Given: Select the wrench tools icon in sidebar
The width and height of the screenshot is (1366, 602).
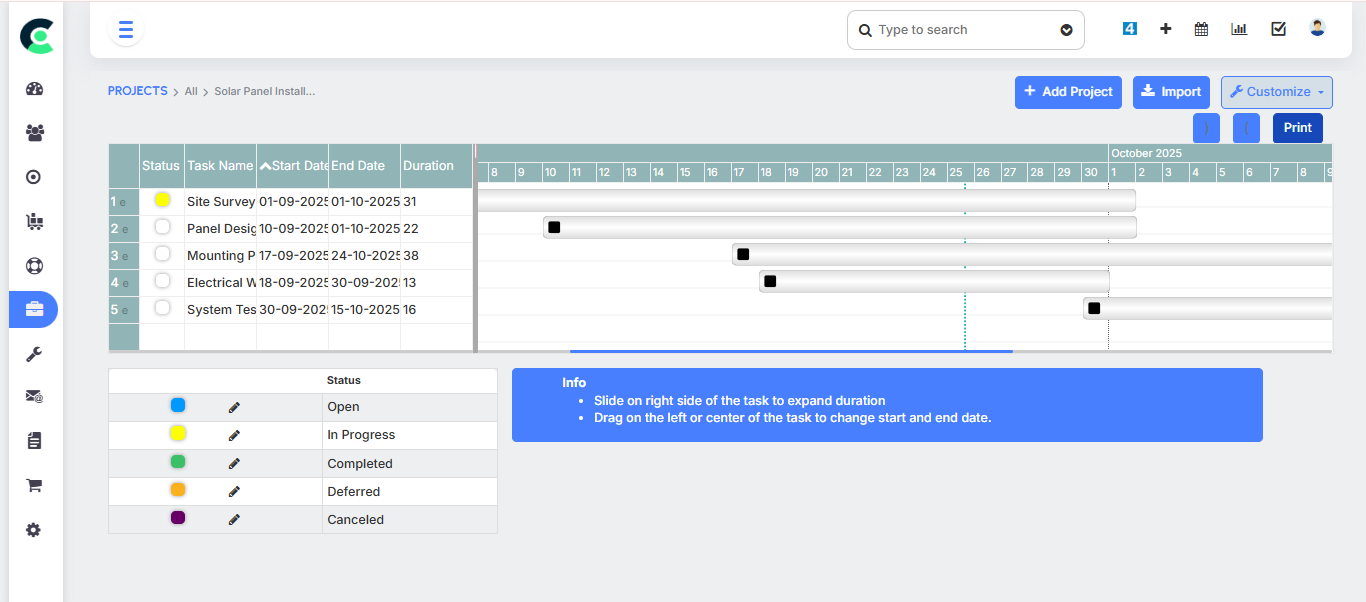Looking at the screenshot, I should (33, 353).
